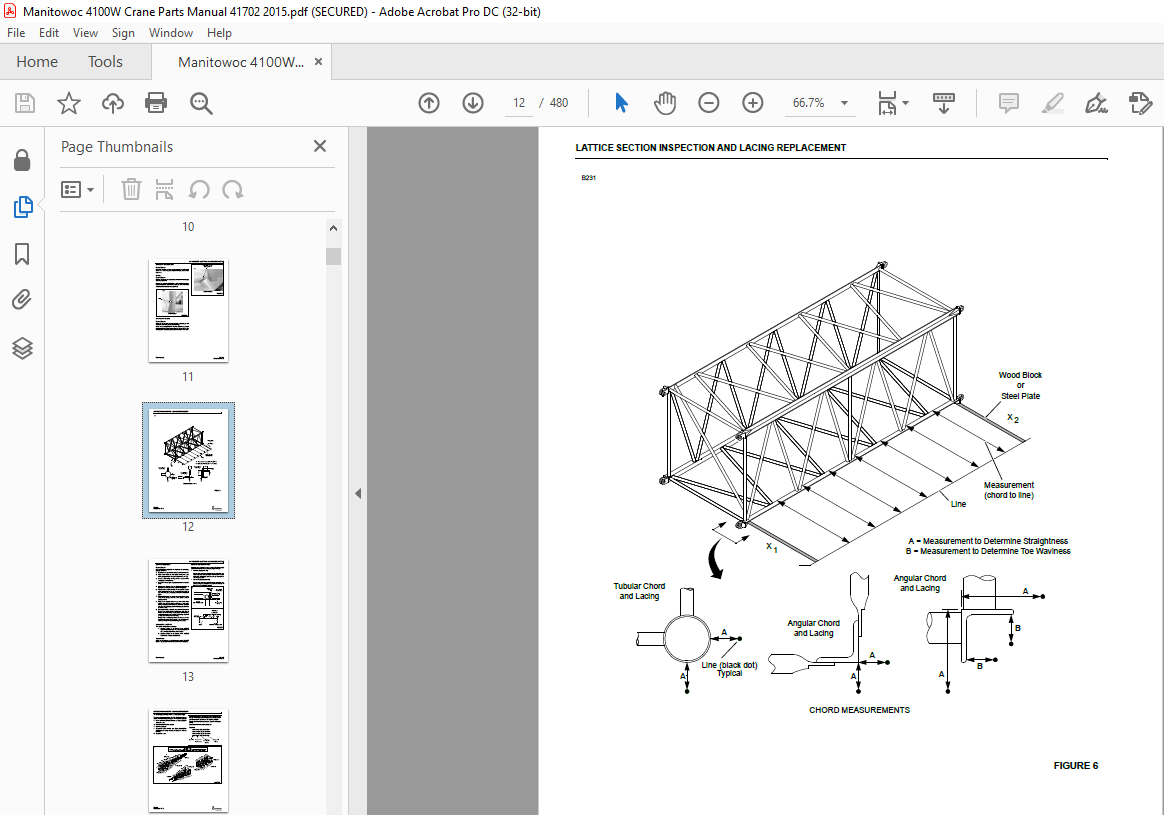Select page 13 thumbnail
Viewport: 1164px width, 815px height.
(189, 610)
